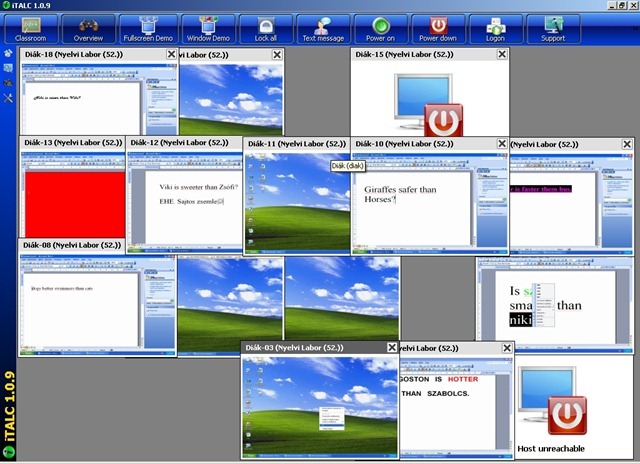Open the Diák-15 powered-off client thumbnail
This screenshot has height=464, width=640.
point(430,100)
